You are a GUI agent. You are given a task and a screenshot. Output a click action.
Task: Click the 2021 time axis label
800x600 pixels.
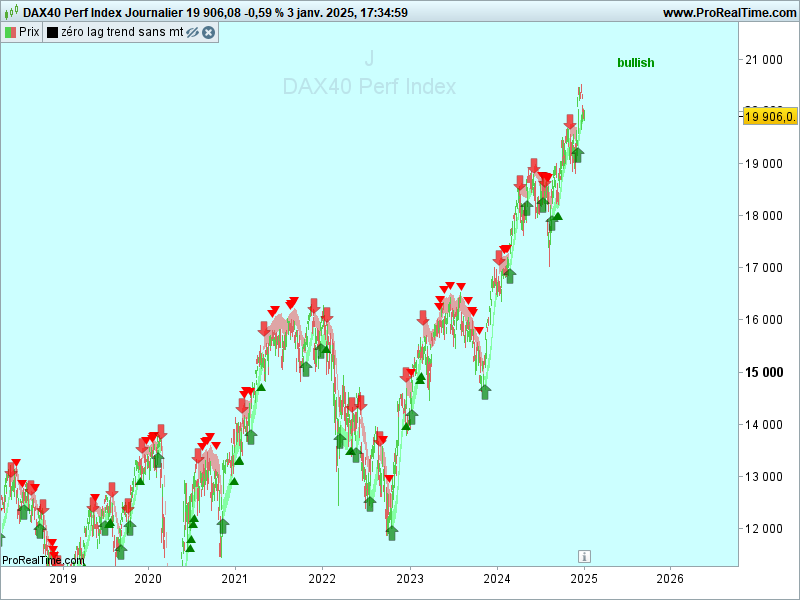(235, 579)
